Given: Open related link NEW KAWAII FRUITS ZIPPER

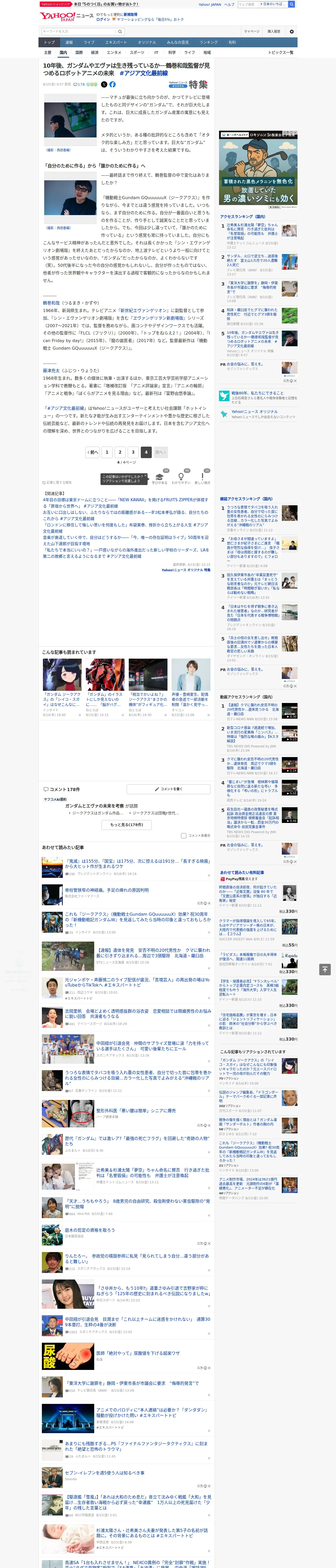Looking at the screenshot, I should click(126, 503).
